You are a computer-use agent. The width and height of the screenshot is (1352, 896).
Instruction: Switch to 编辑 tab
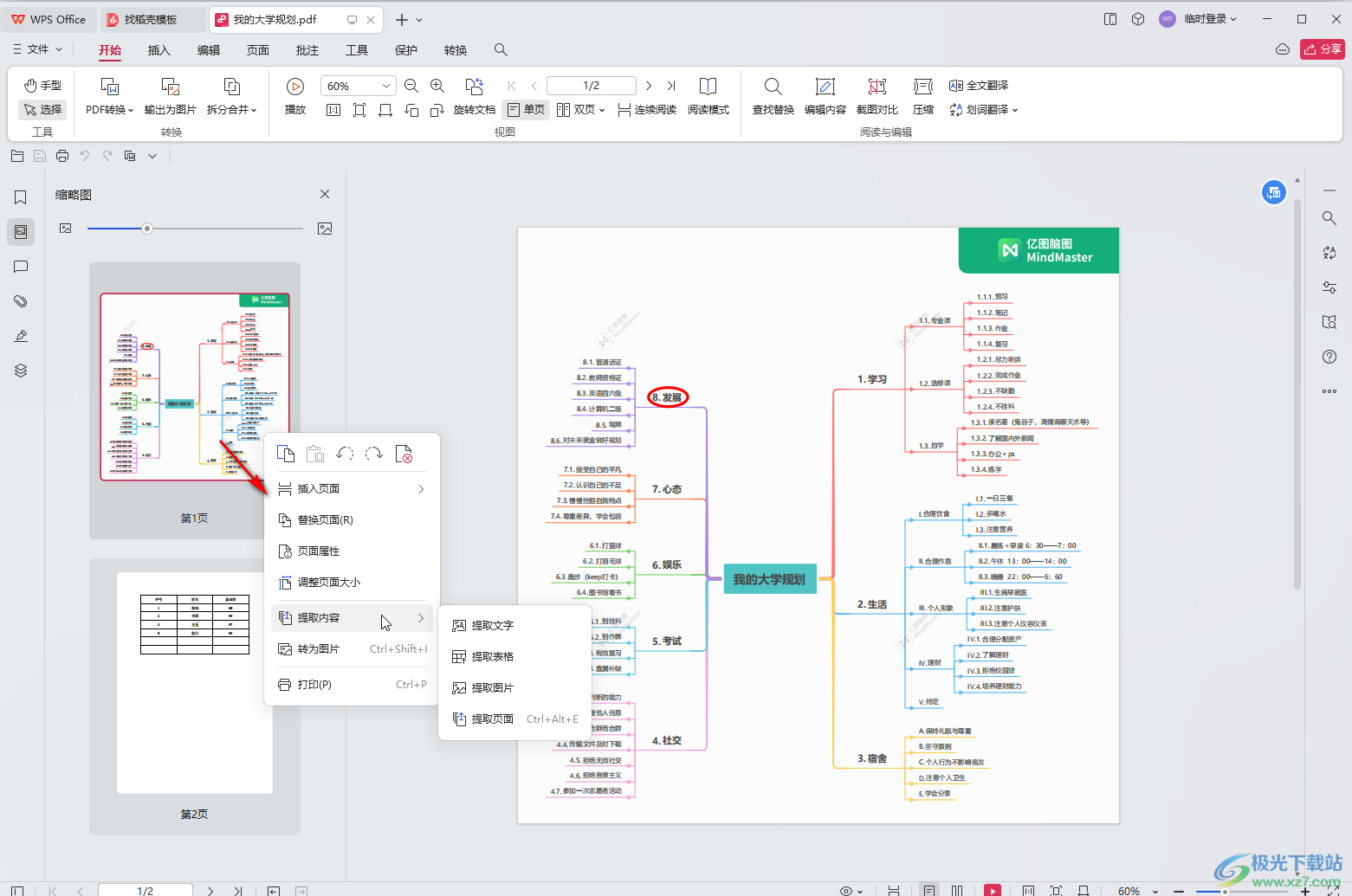pyautogui.click(x=209, y=50)
